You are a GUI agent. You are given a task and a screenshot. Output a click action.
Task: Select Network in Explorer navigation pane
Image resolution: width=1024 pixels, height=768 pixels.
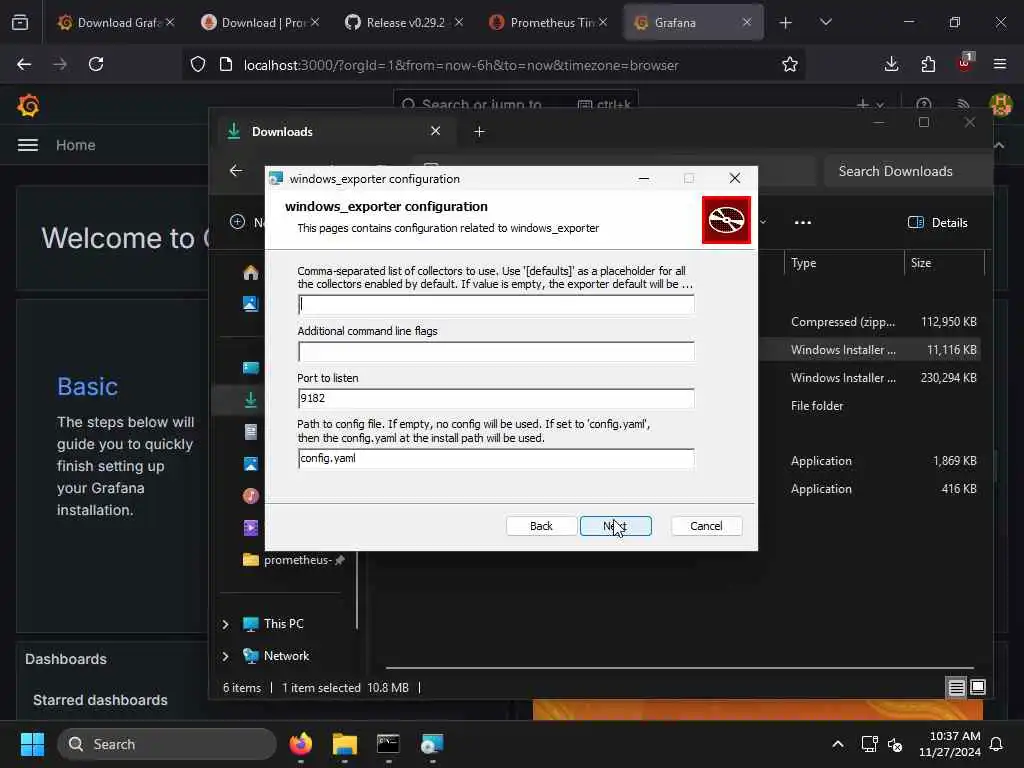point(286,656)
